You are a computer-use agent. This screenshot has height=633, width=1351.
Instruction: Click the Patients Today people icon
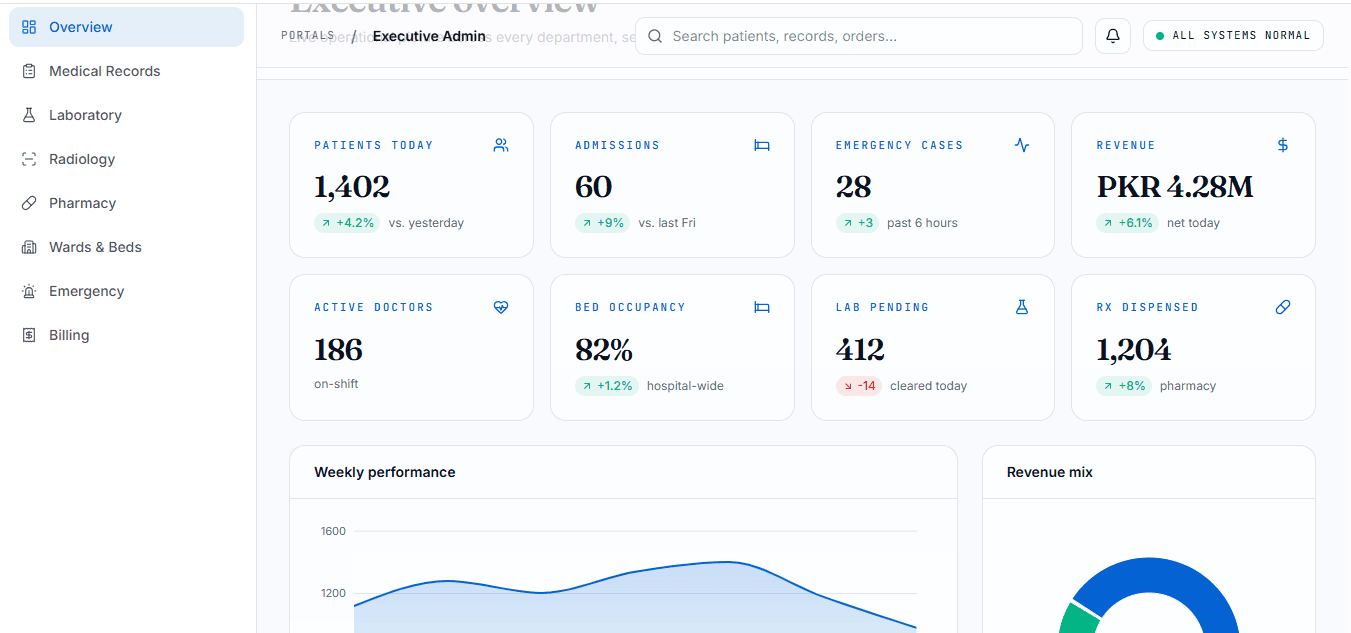point(501,145)
